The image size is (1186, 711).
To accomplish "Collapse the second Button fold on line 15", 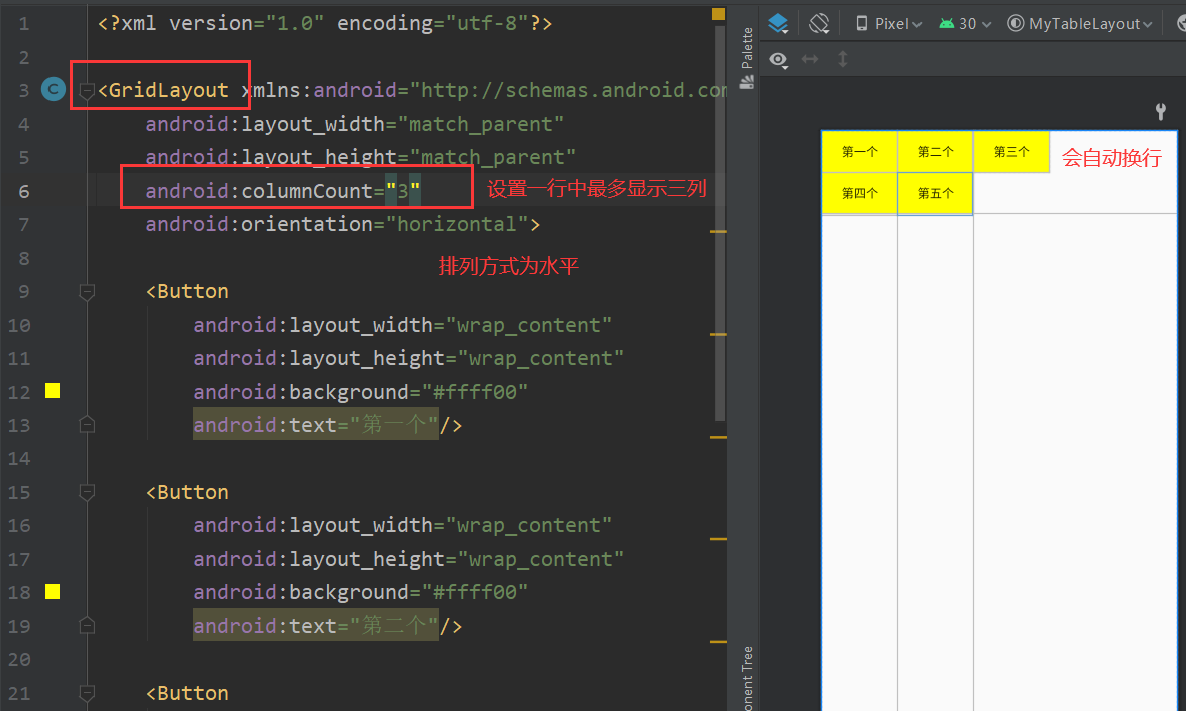I will tap(87, 492).
